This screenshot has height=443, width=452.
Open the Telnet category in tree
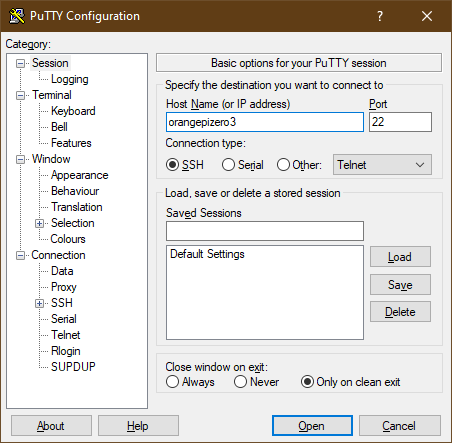pyautogui.click(x=66, y=335)
